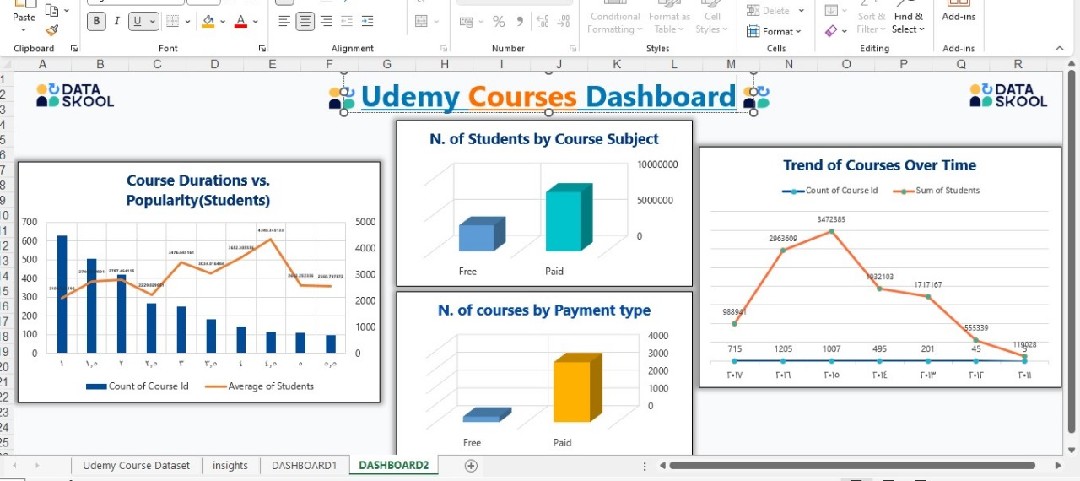This screenshot has width=1080, height=481.
Task: Click the Clear eraser icon
Action: [831, 31]
